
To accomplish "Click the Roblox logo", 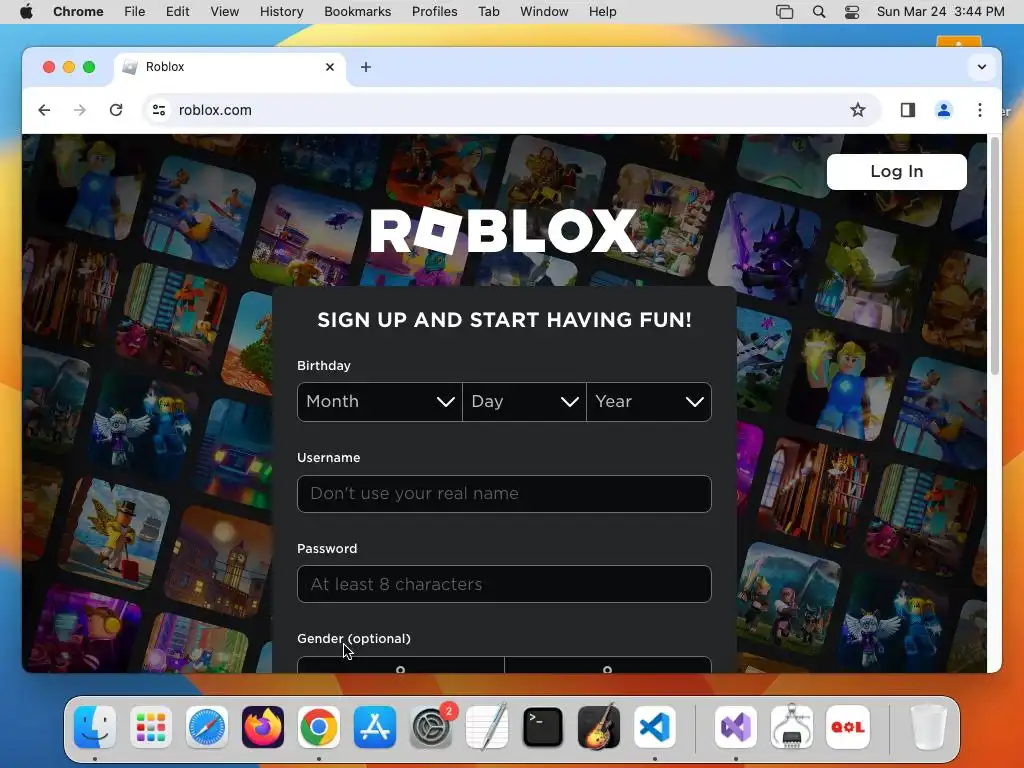I will tap(504, 230).
